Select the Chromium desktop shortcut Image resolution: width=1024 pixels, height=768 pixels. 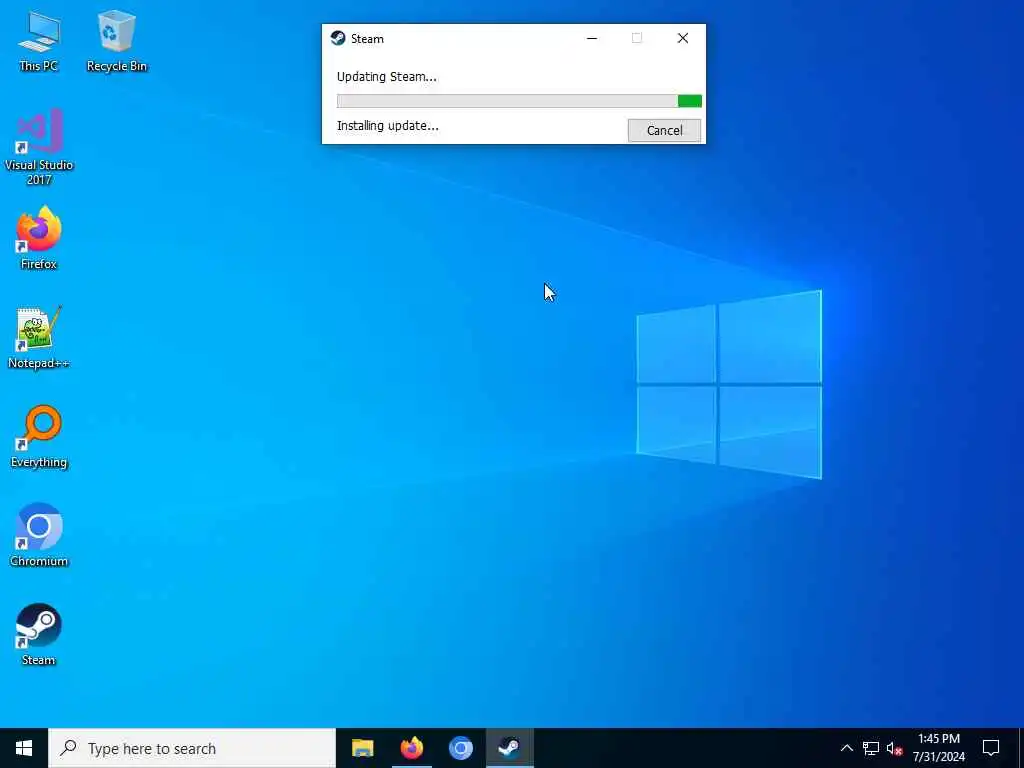point(39,535)
